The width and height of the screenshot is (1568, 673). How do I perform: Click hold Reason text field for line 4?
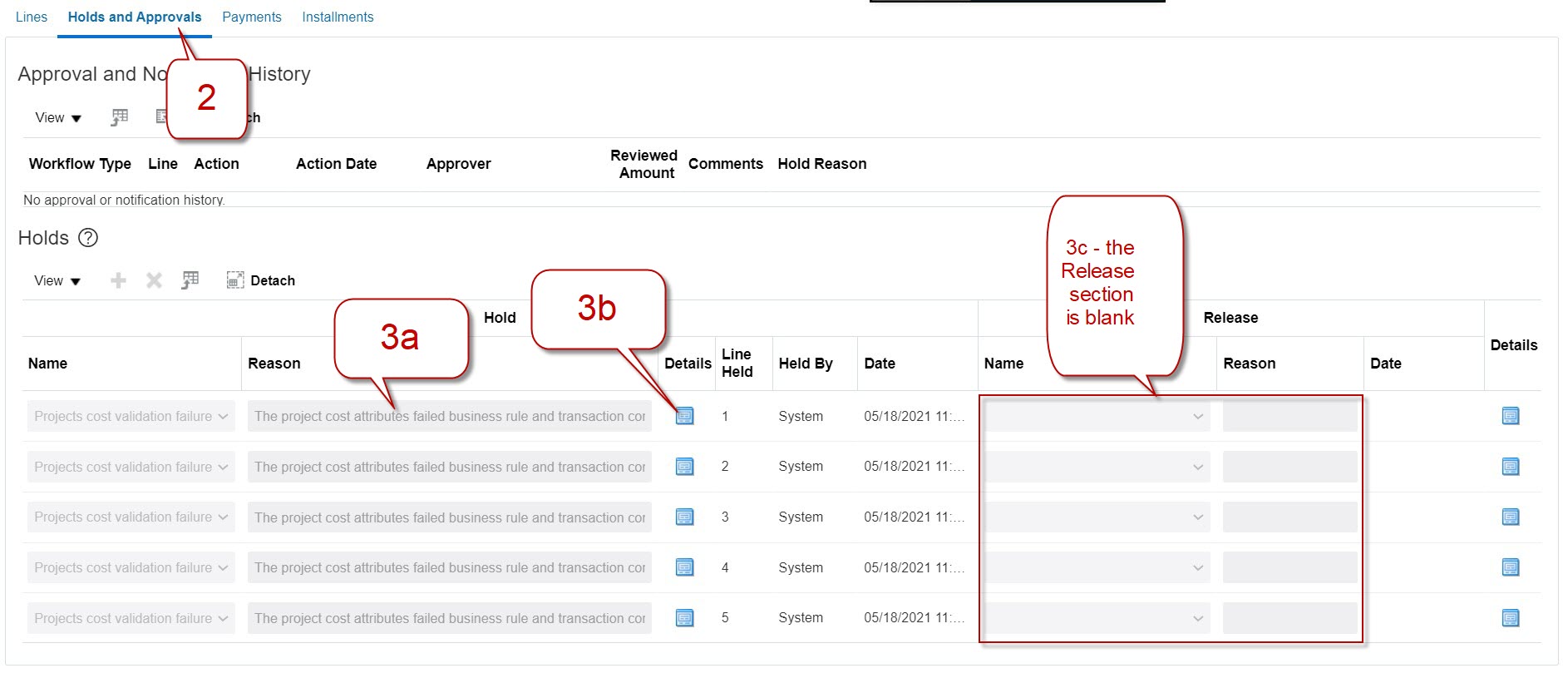(x=449, y=567)
